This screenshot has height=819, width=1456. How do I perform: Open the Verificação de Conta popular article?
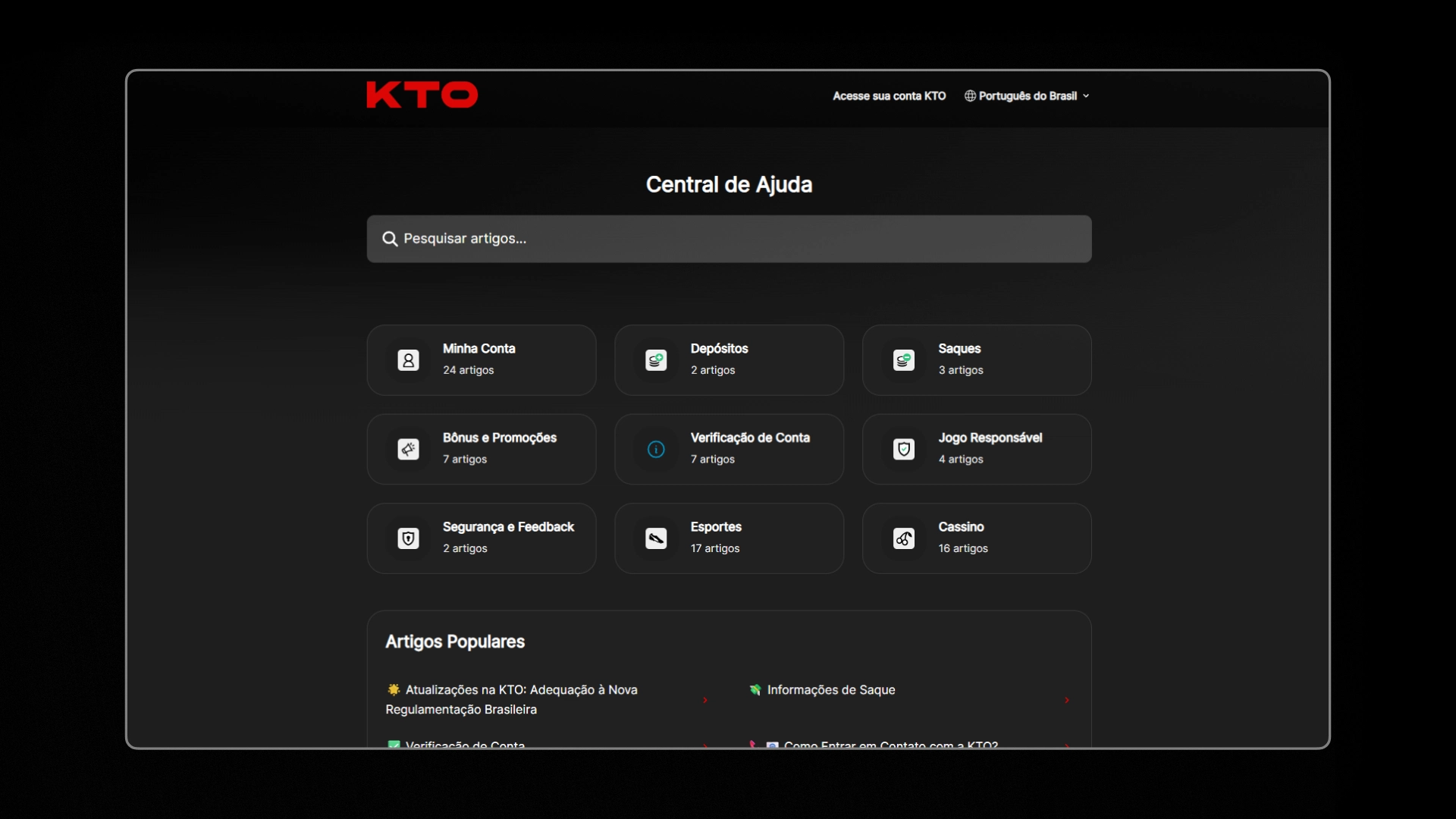(x=465, y=745)
